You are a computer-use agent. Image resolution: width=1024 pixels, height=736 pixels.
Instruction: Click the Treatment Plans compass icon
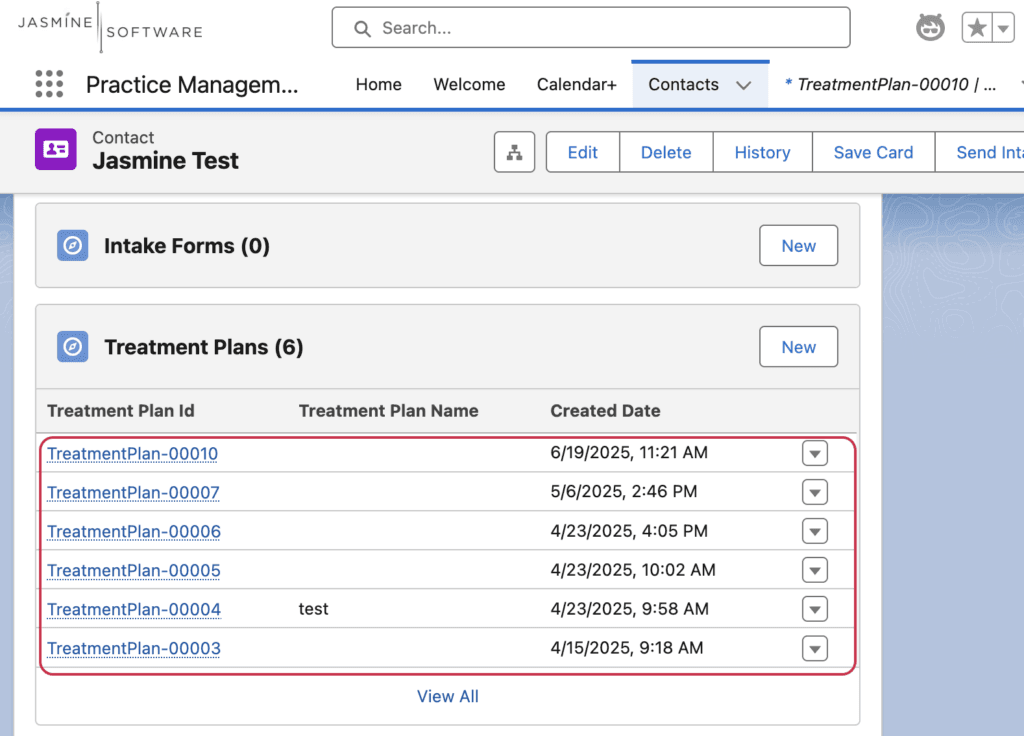[x=72, y=347]
